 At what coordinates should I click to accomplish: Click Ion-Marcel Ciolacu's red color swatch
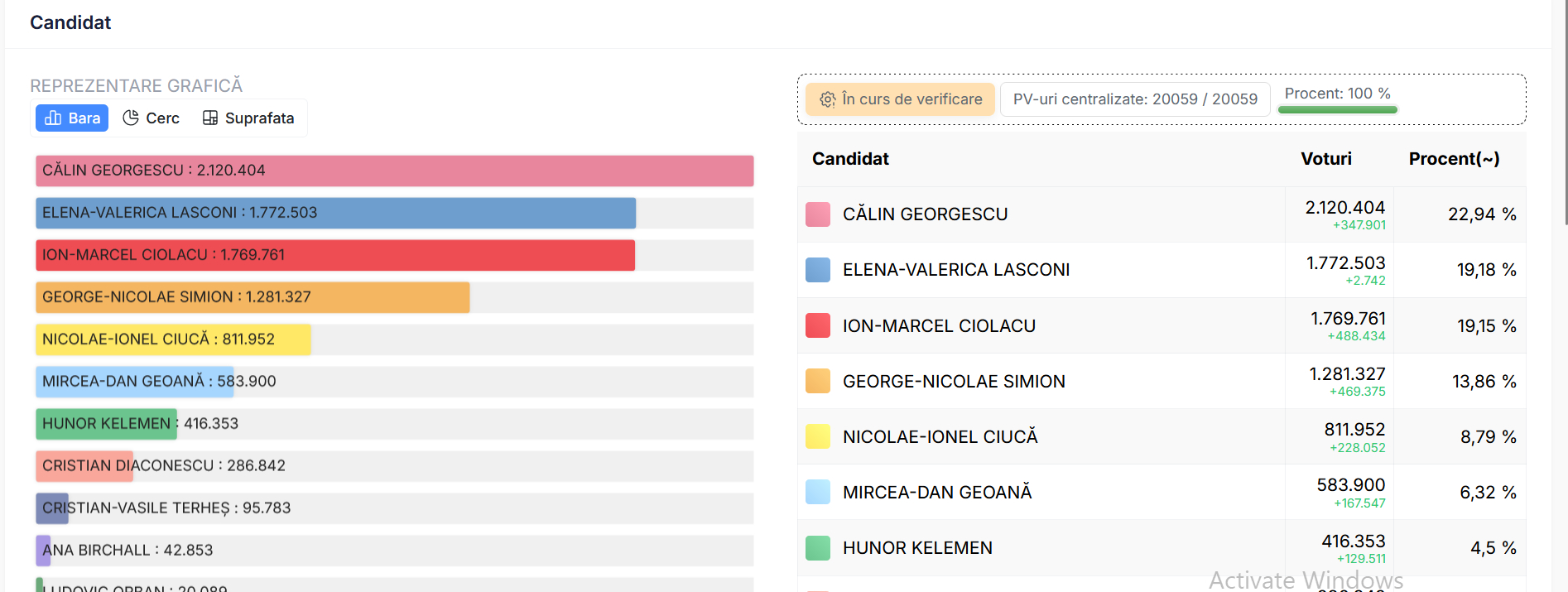pyautogui.click(x=818, y=325)
